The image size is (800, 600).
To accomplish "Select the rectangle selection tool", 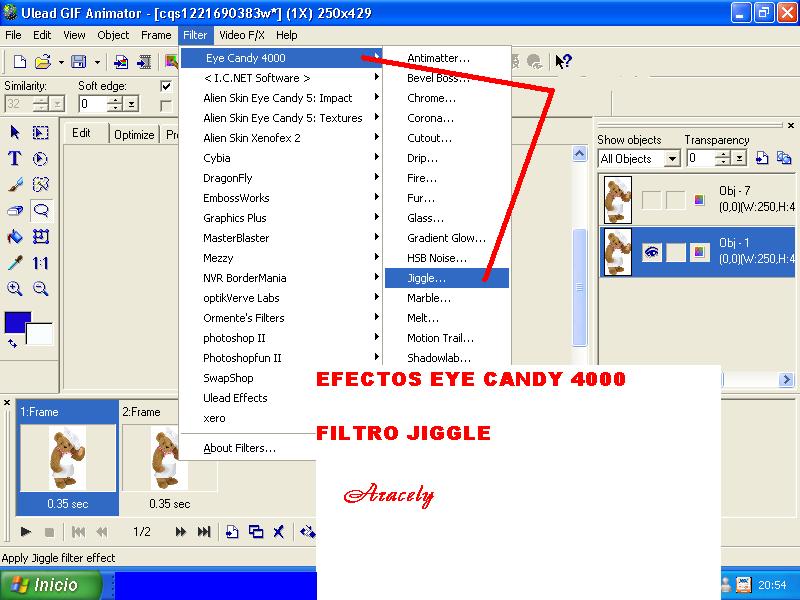I will point(41,133).
